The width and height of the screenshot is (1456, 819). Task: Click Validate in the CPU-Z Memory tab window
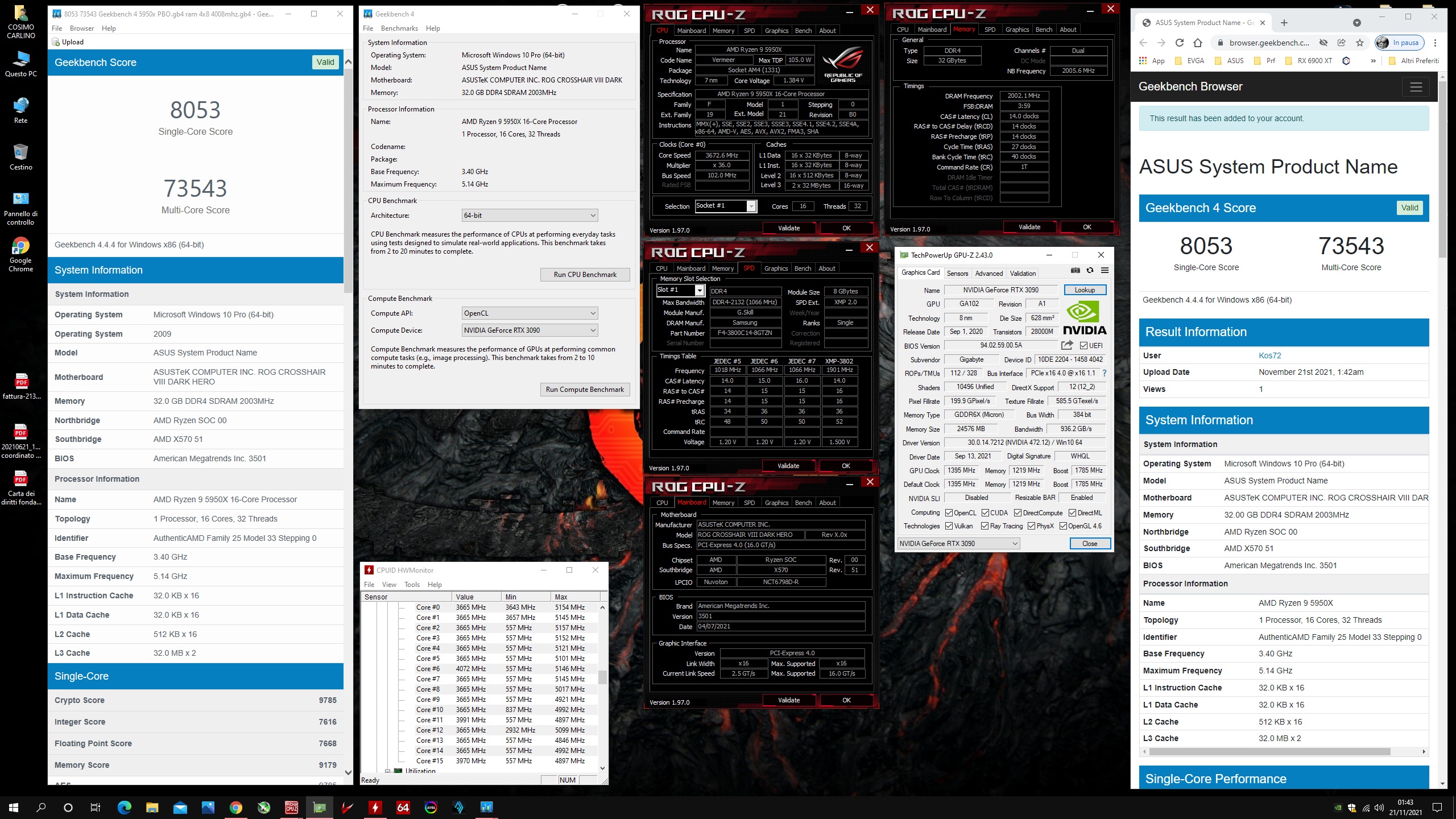1029,227
